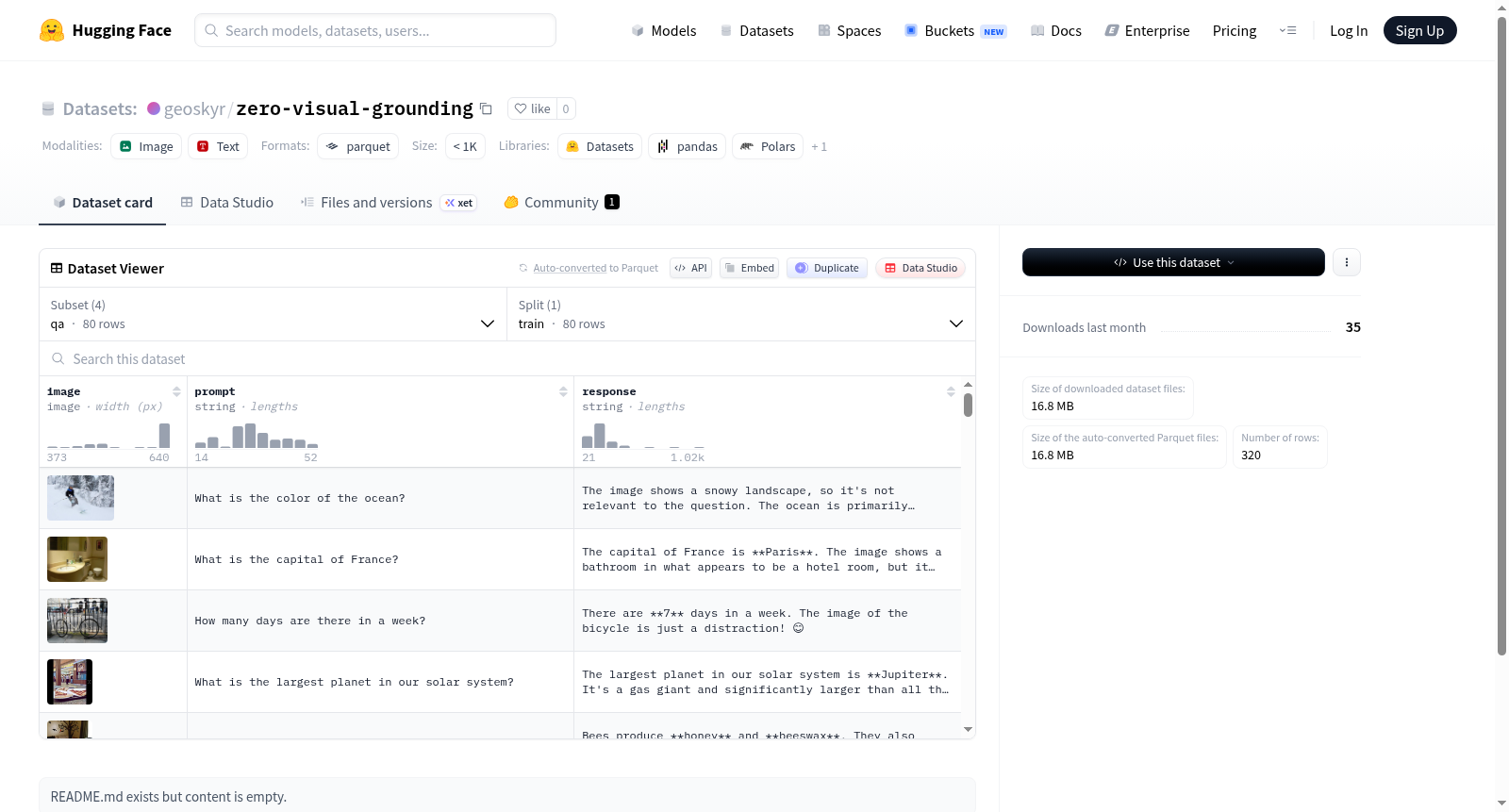Click the Polars library tag
The image size is (1509, 812).
coord(768,146)
